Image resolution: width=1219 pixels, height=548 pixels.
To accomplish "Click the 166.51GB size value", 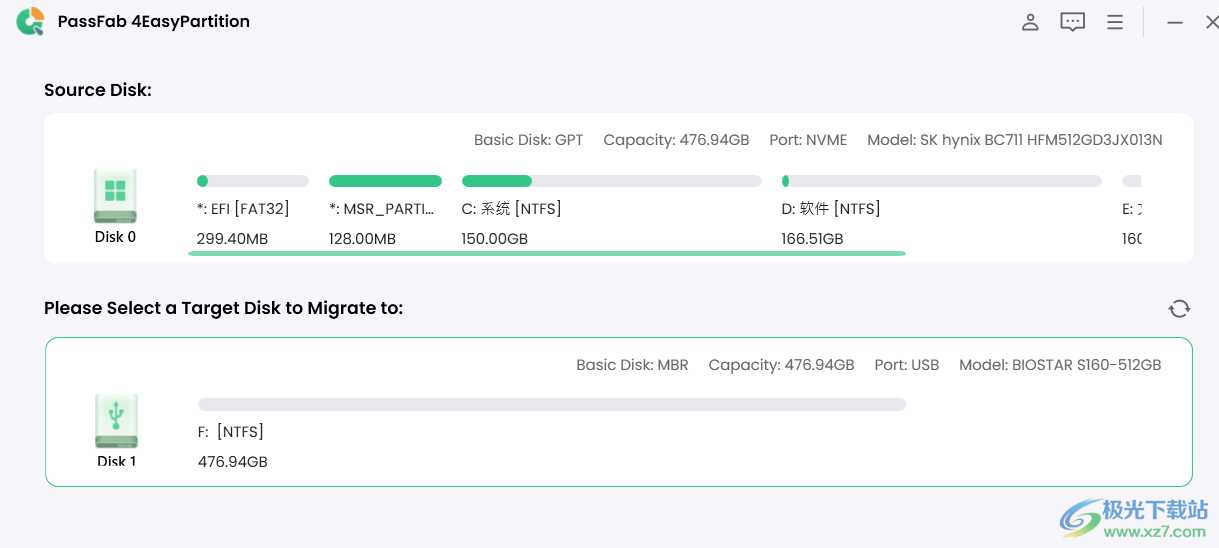I will tap(813, 239).
